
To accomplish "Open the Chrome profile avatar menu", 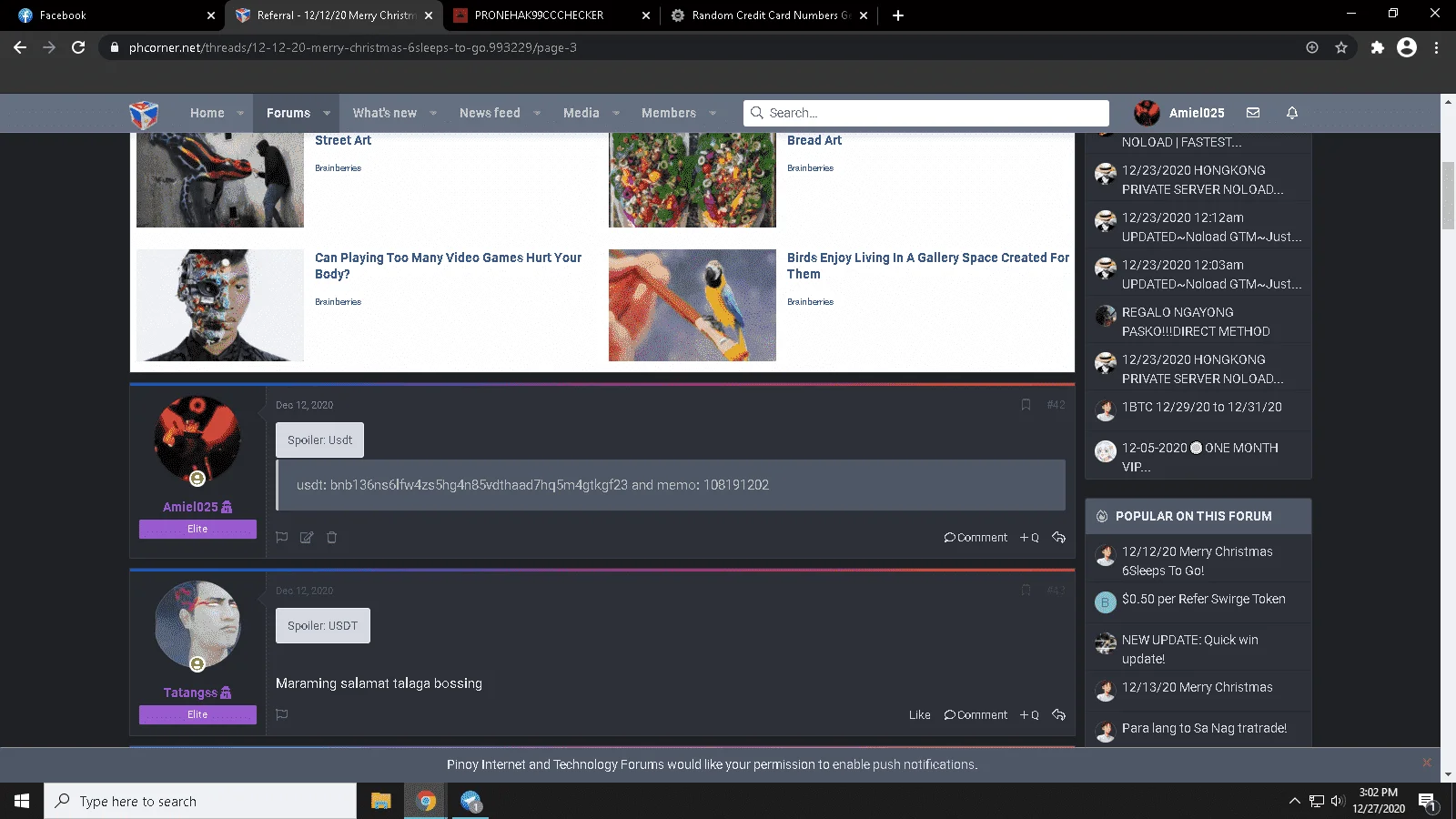I will point(1407,47).
